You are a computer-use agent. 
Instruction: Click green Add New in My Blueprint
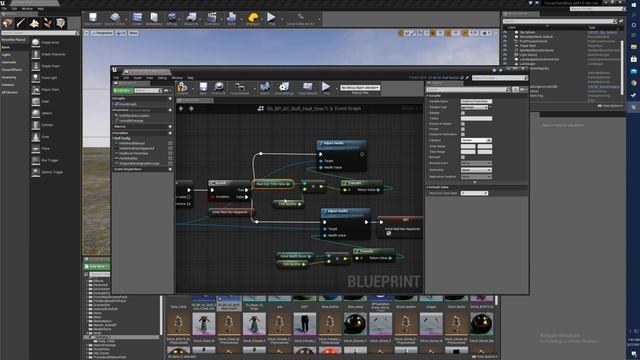pyautogui.click(x=123, y=91)
